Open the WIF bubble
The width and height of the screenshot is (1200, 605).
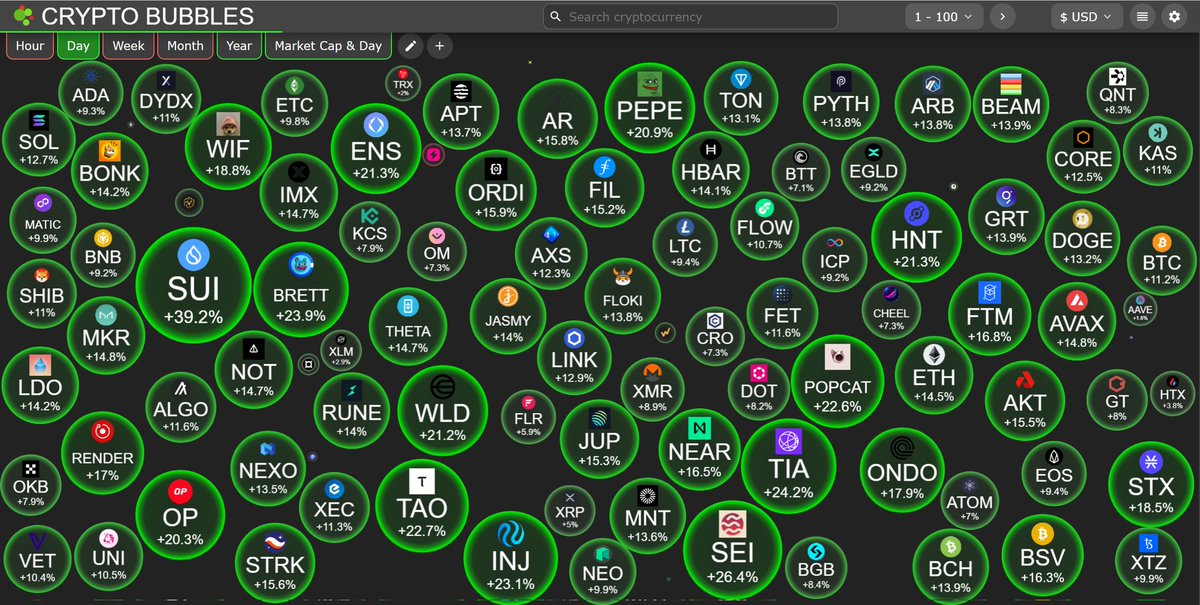pyautogui.click(x=228, y=146)
